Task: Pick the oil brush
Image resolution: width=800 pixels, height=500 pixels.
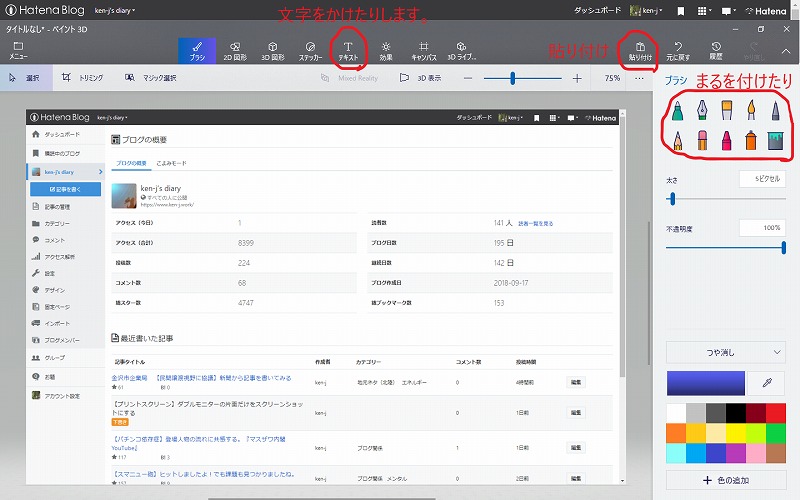Action: click(x=727, y=110)
